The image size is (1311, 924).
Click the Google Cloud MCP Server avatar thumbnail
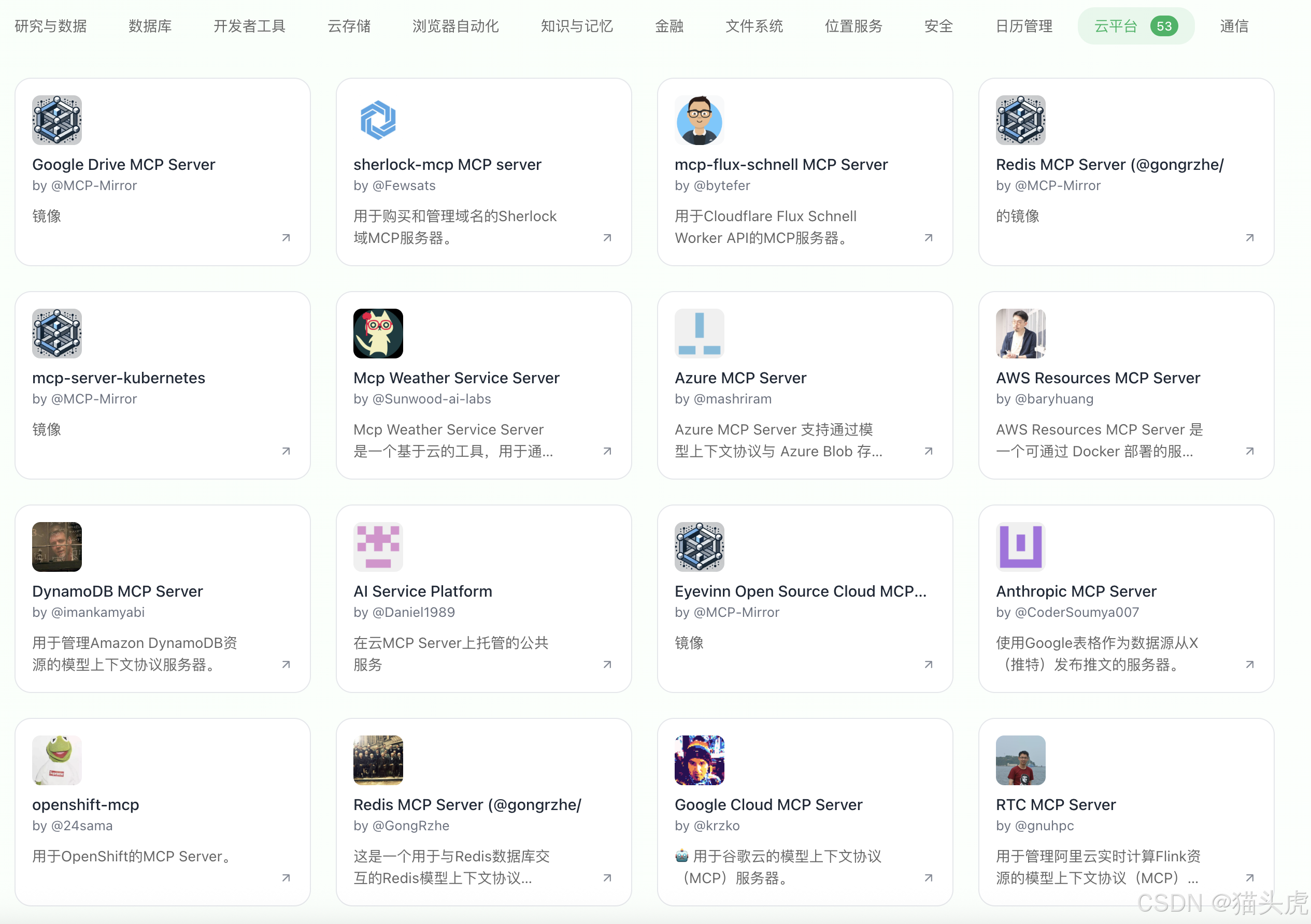699,760
